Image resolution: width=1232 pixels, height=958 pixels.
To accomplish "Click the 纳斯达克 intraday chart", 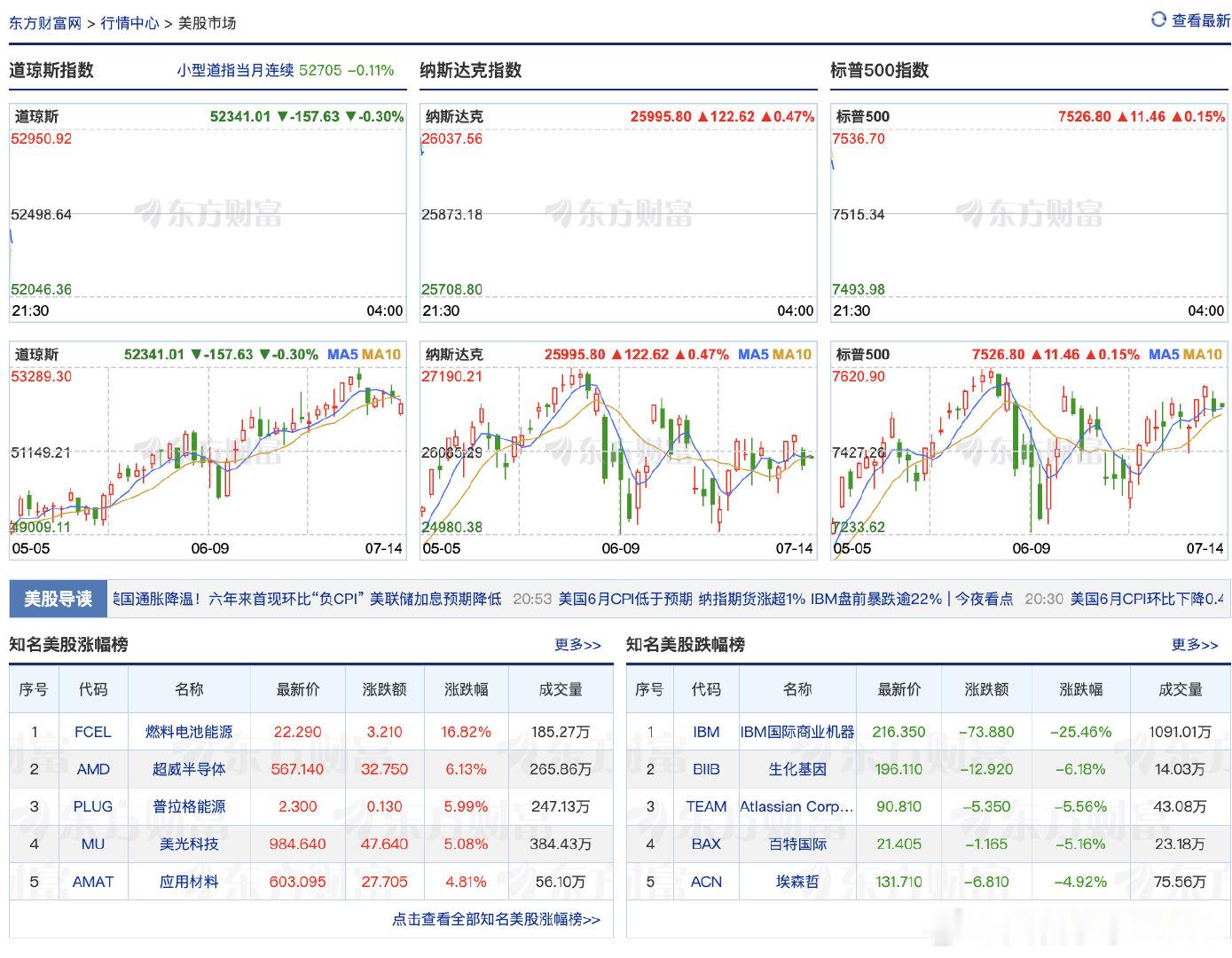I will point(618,213).
